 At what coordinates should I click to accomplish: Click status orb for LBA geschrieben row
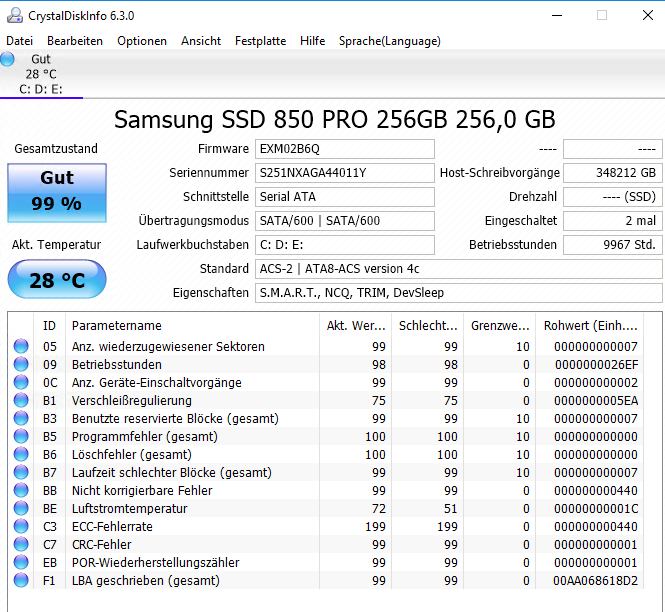pos(21,580)
